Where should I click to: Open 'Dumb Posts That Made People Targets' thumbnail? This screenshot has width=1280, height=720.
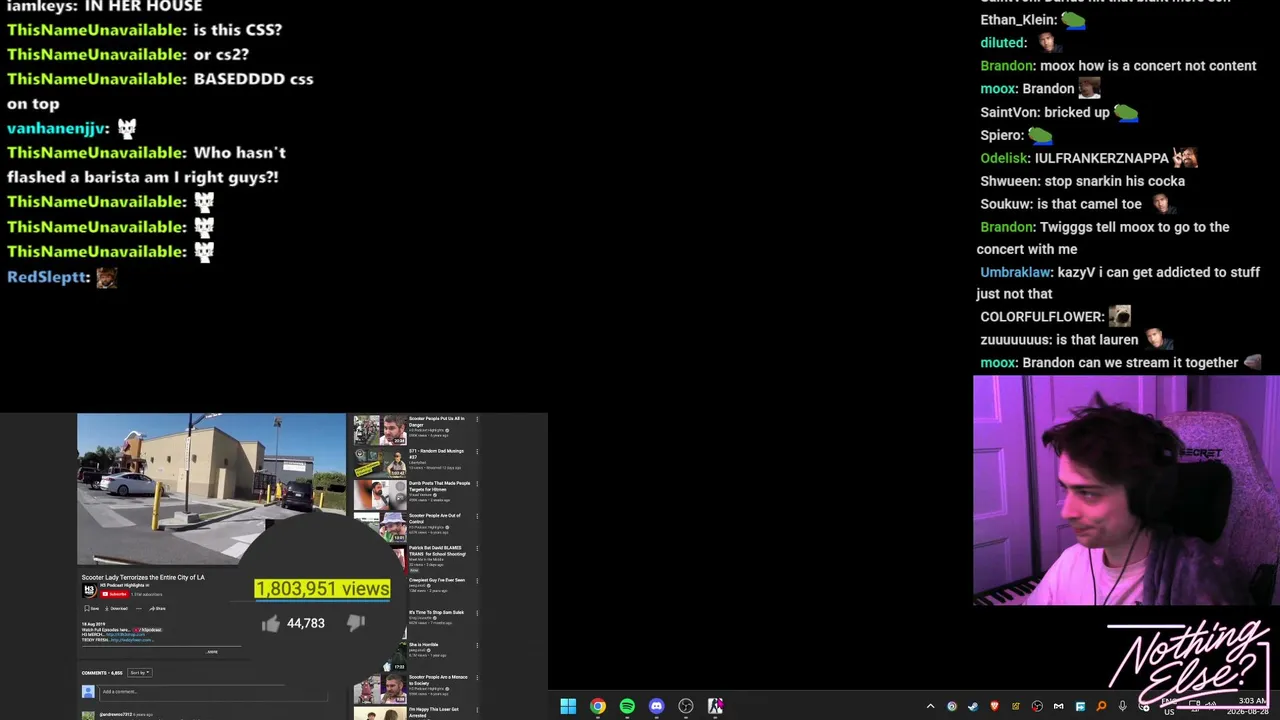pos(380,495)
